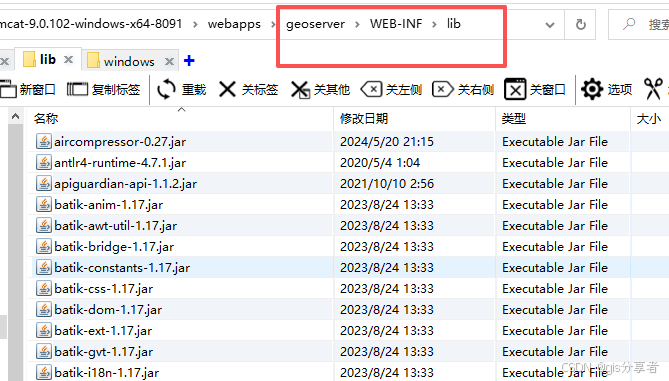Click the search box
The width and height of the screenshot is (669, 381).
[639, 24]
